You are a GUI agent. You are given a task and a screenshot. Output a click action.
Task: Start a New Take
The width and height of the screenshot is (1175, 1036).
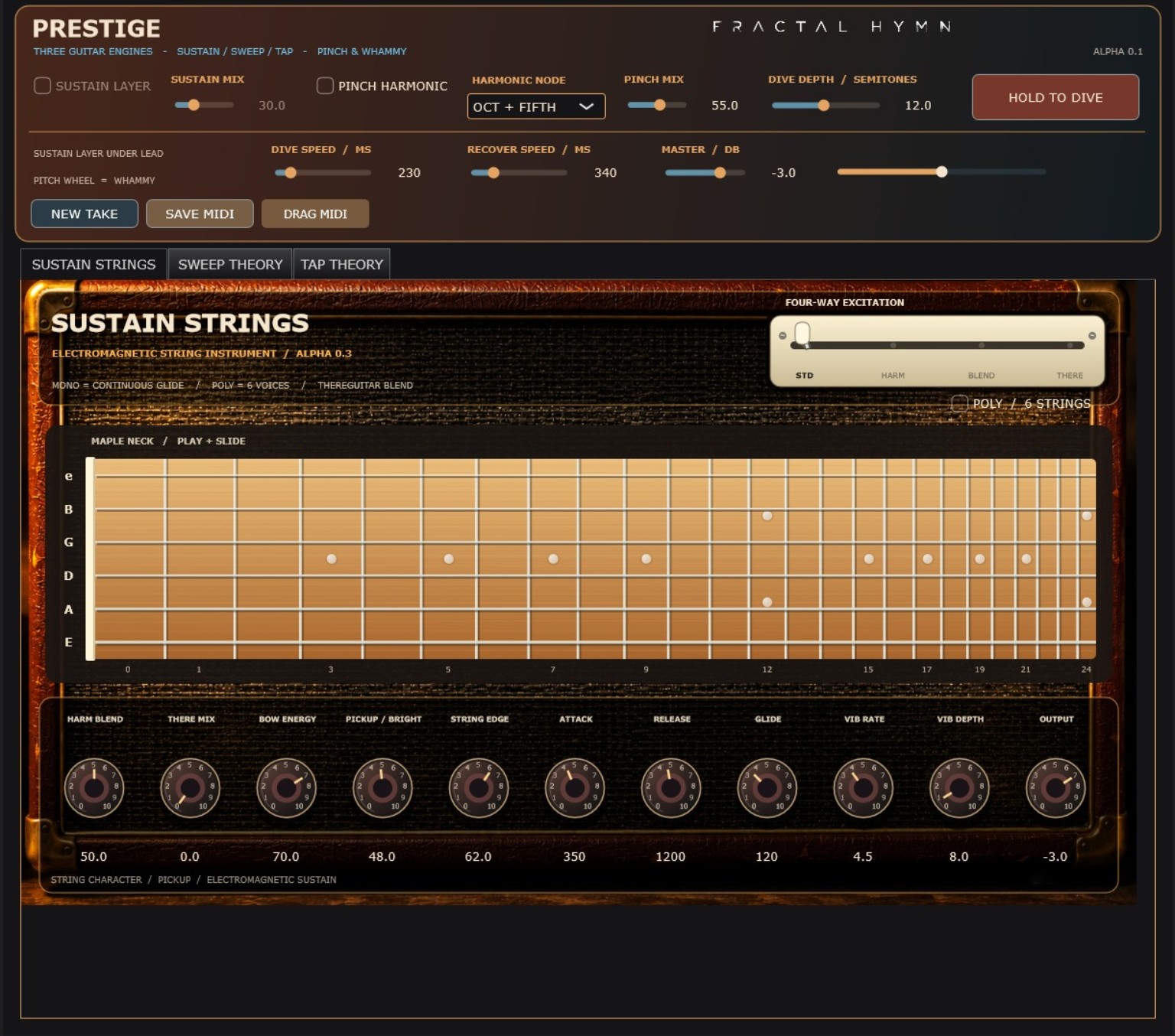[84, 213]
